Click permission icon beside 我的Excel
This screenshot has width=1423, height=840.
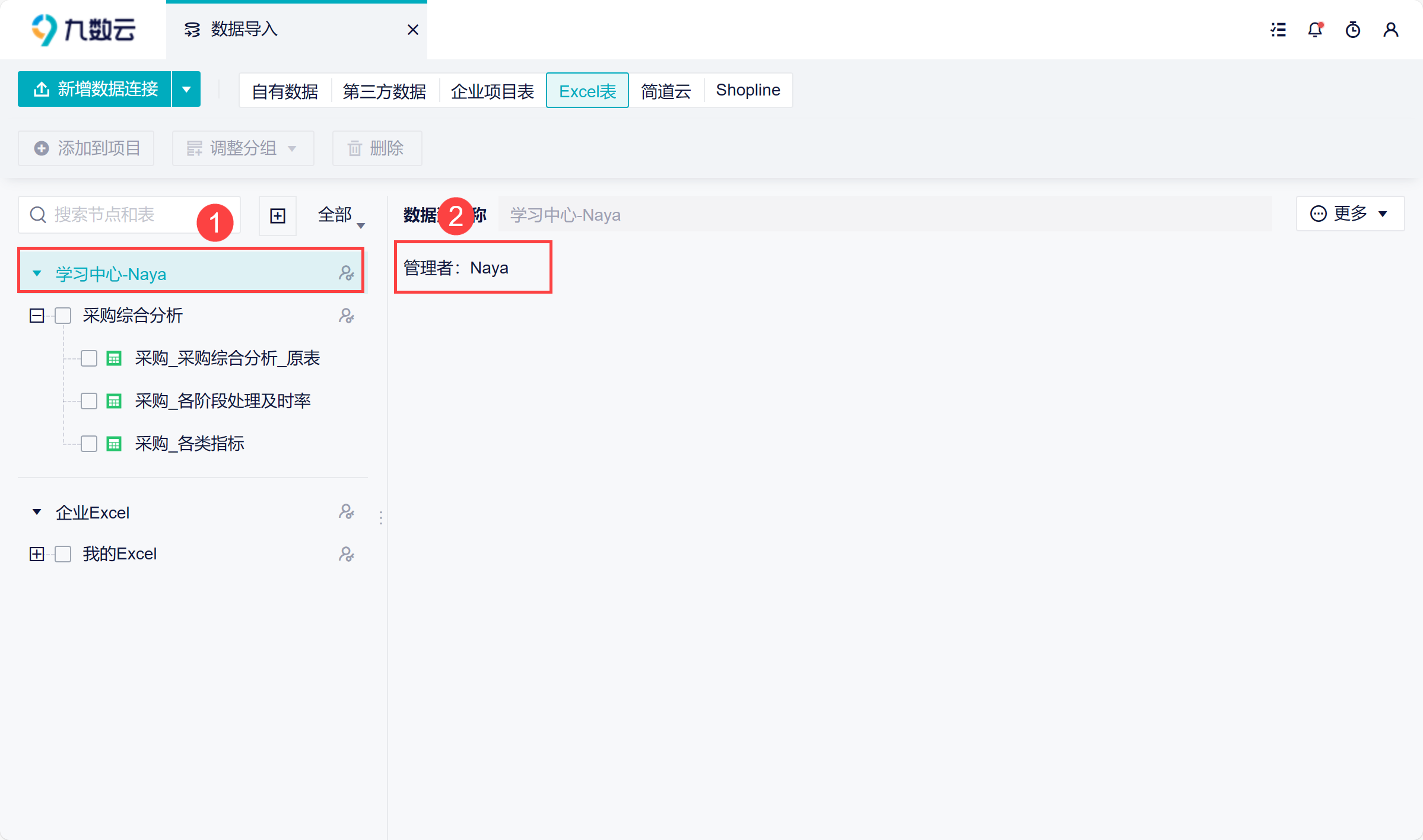tap(347, 554)
